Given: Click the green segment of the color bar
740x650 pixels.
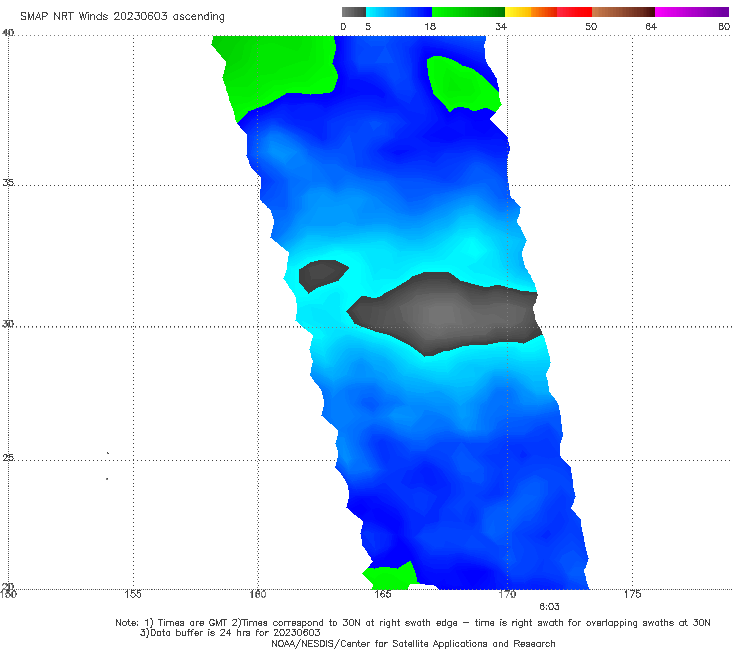Looking at the screenshot, I should 468,12.
